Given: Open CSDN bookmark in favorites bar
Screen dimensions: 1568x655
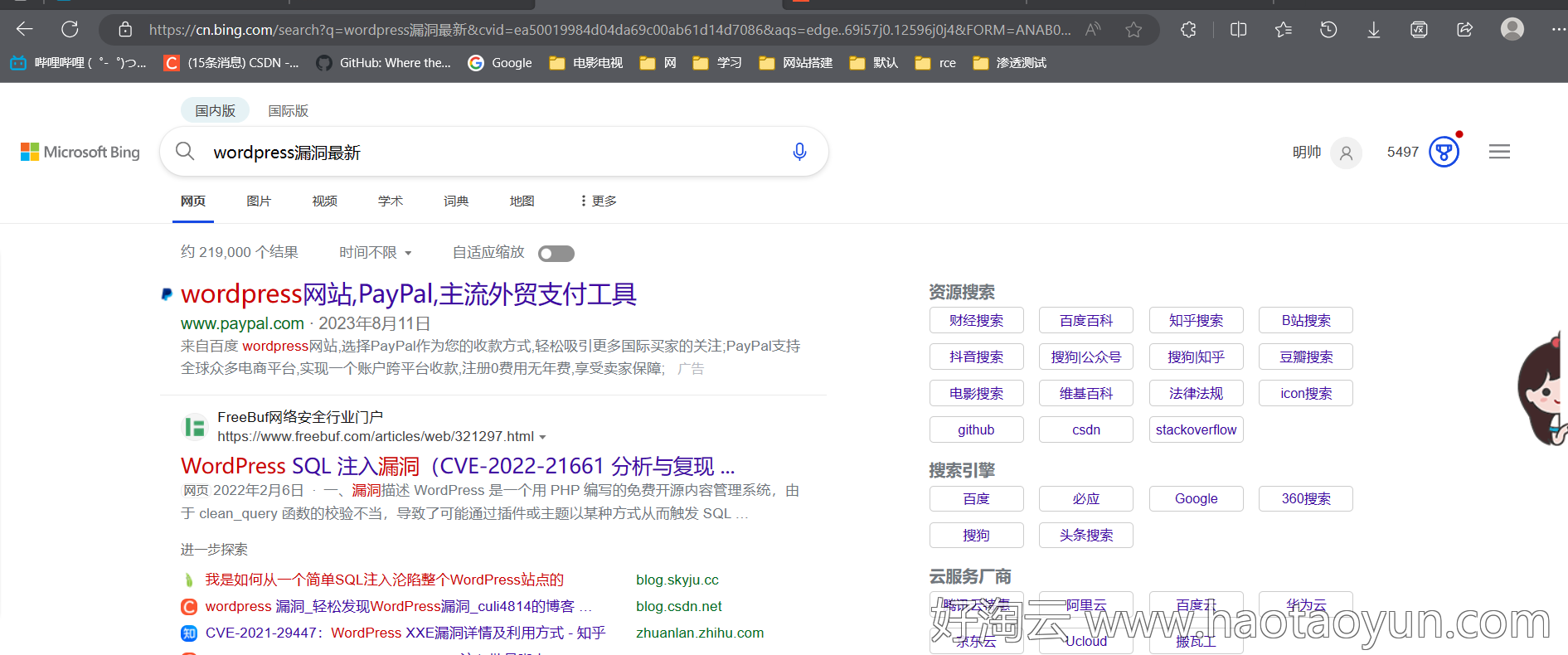Looking at the screenshot, I should pos(231,63).
